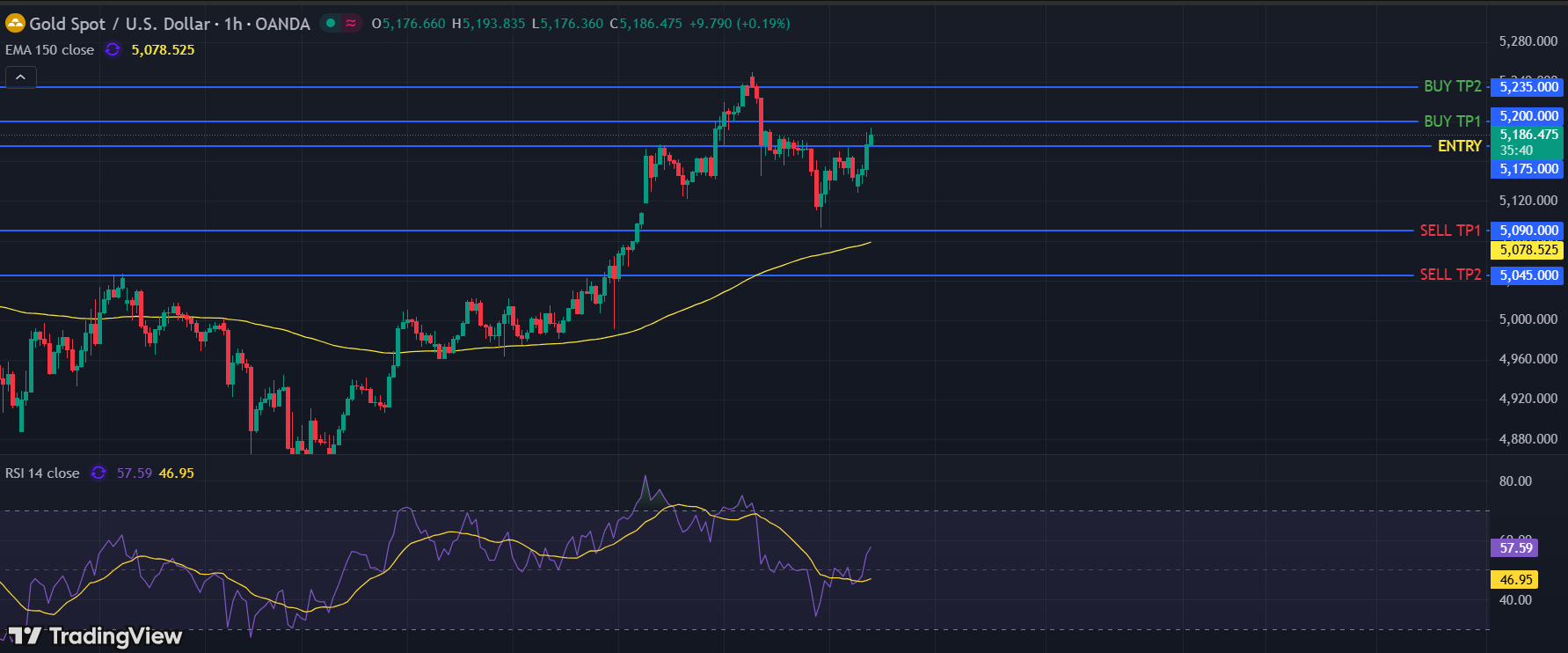Click the SELL TP2 line label
This screenshot has height=653, width=1568.
click(x=1449, y=275)
